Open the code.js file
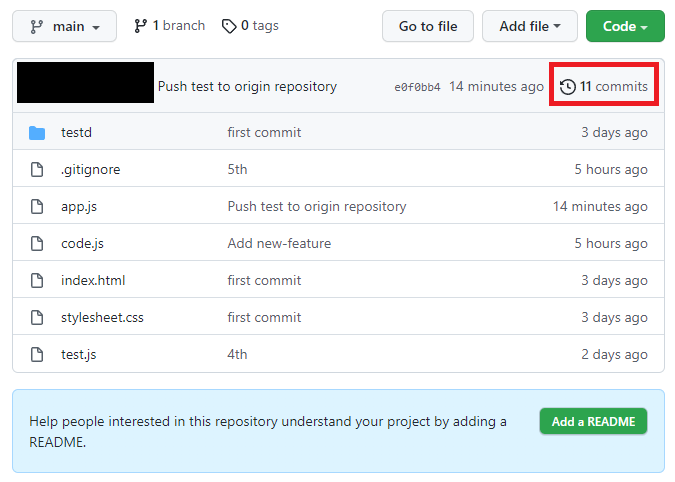Screen dimensions: 675x482 coord(82,244)
